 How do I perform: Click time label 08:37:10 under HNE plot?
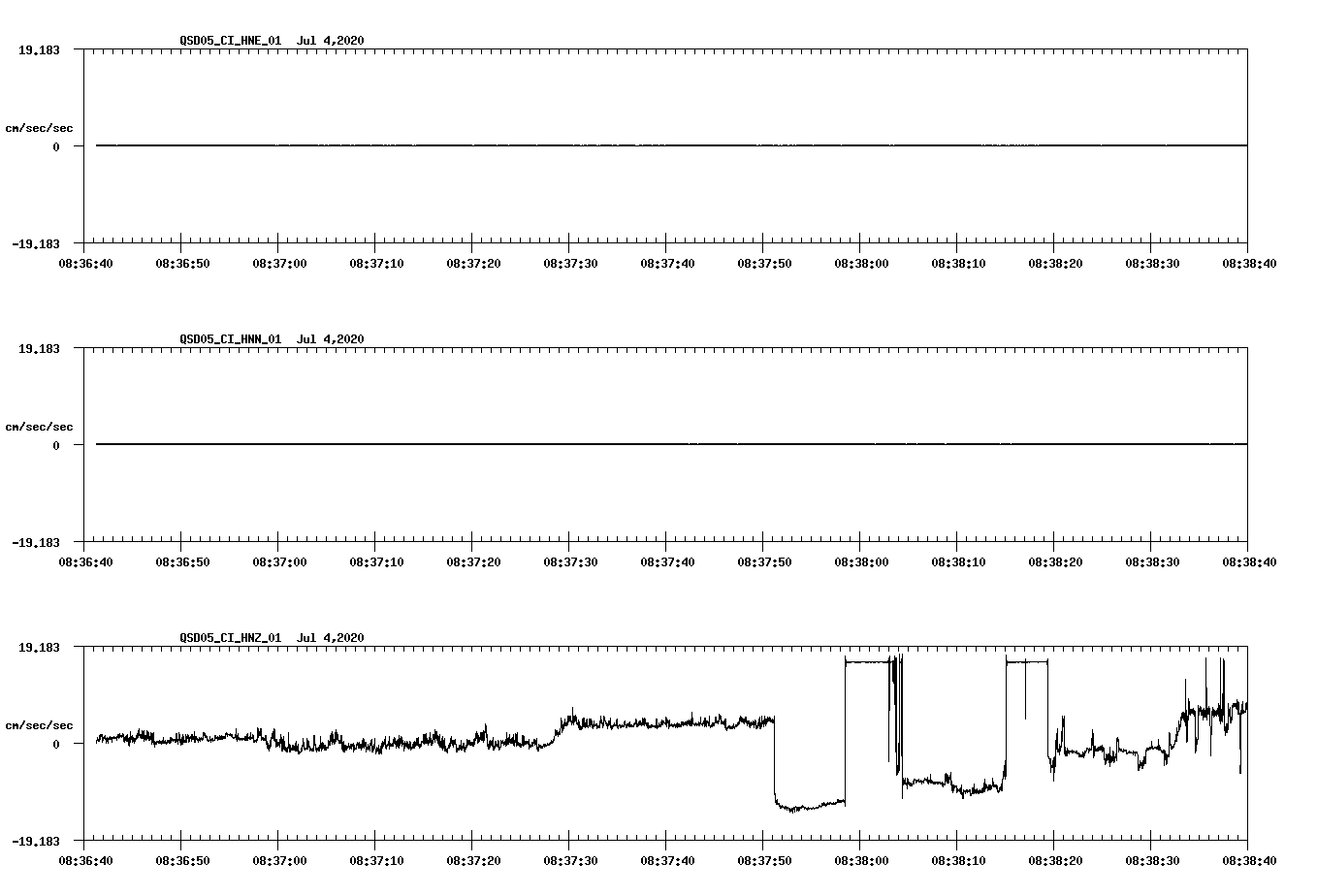point(376,264)
